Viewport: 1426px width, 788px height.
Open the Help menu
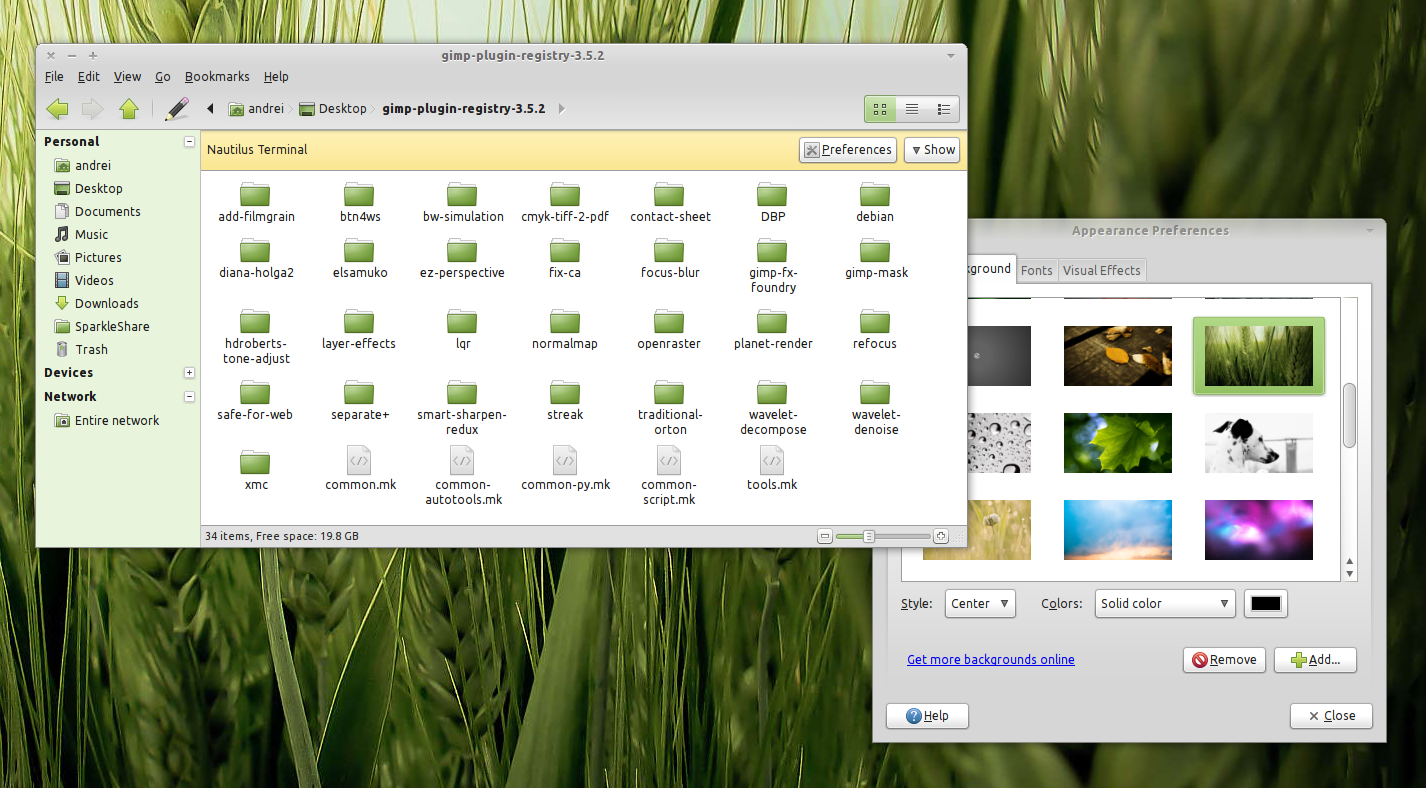(276, 77)
